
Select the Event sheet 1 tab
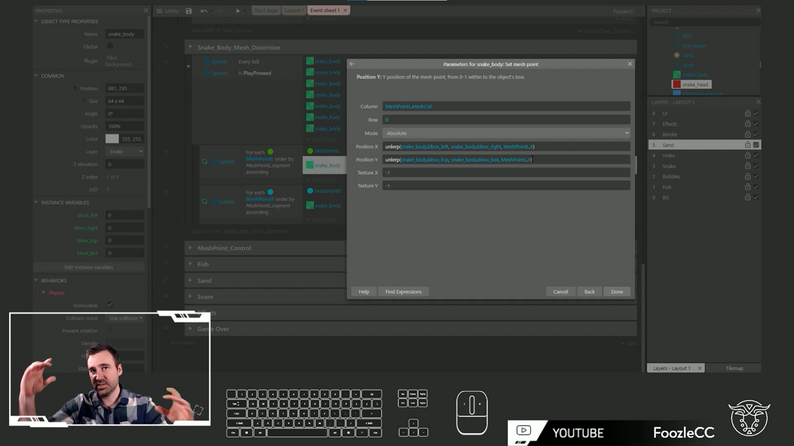[x=325, y=11]
